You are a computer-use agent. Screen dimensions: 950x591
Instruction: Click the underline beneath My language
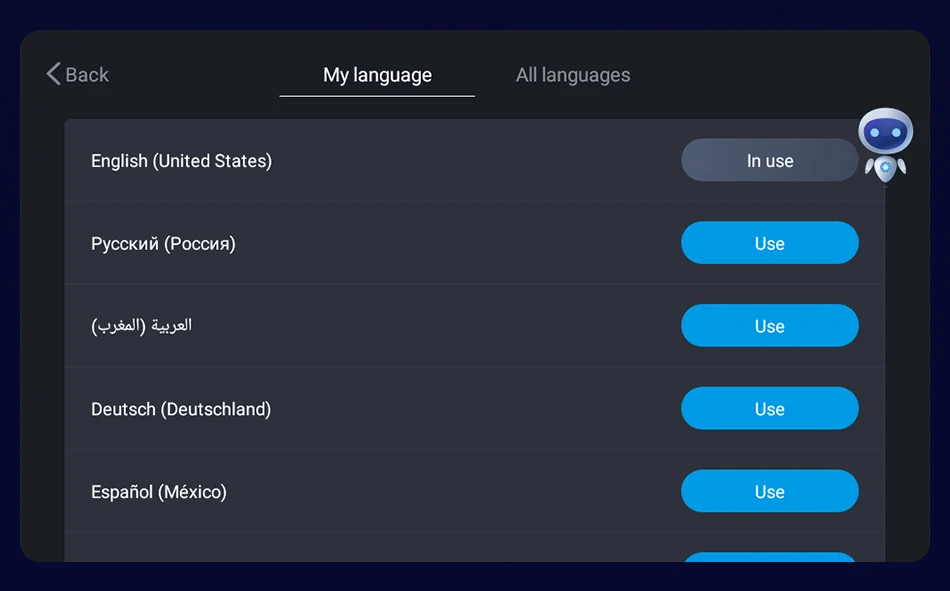(377, 96)
